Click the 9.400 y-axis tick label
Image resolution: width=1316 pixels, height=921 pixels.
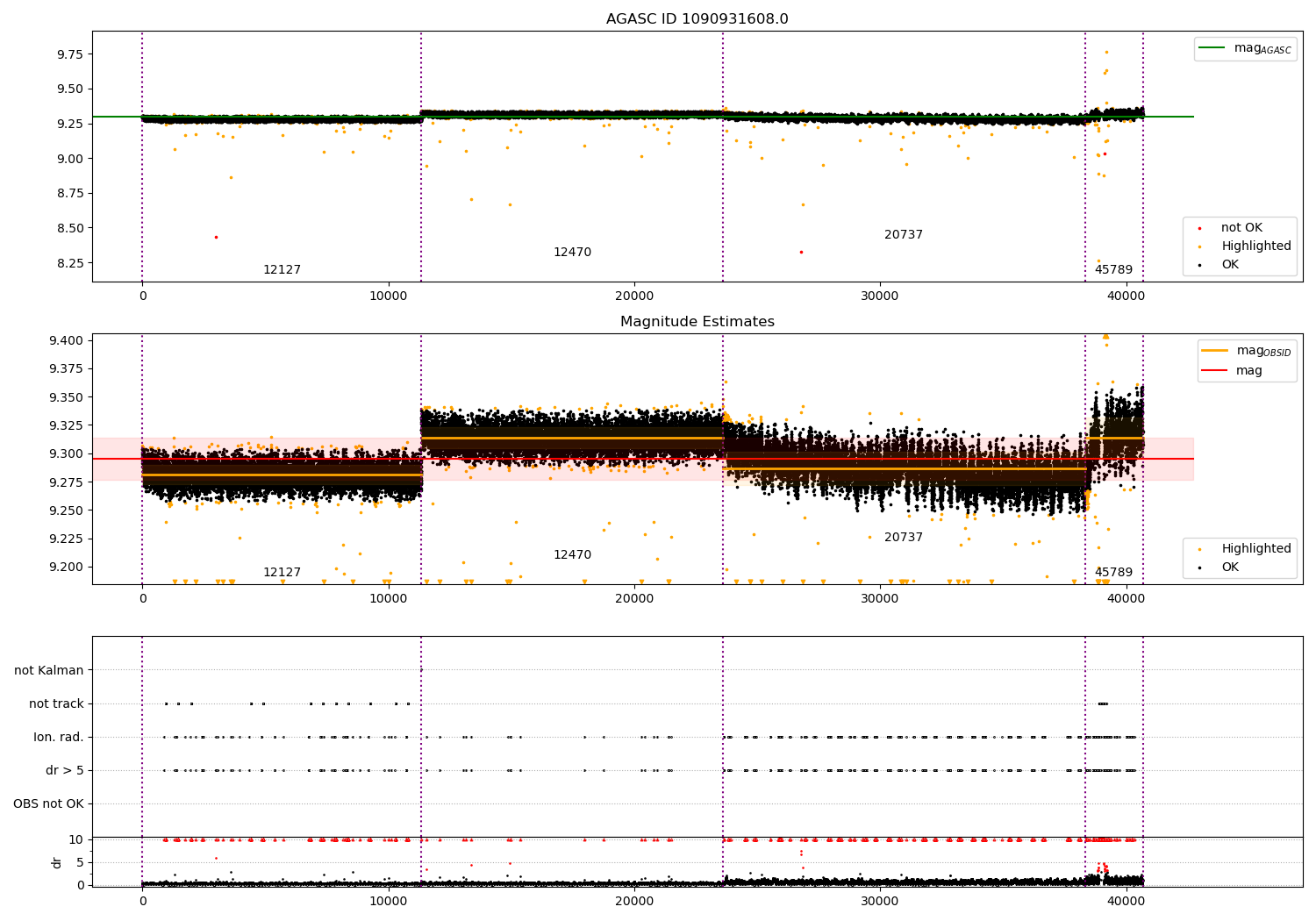tap(67, 340)
